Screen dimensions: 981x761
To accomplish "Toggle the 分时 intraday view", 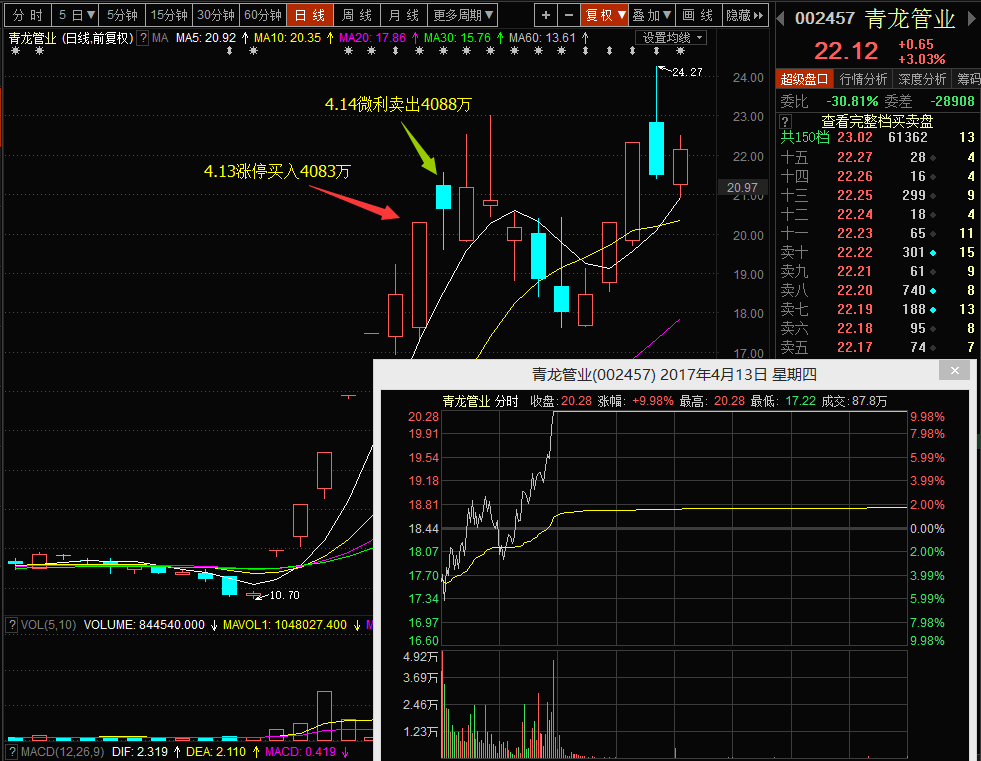I will (27, 15).
